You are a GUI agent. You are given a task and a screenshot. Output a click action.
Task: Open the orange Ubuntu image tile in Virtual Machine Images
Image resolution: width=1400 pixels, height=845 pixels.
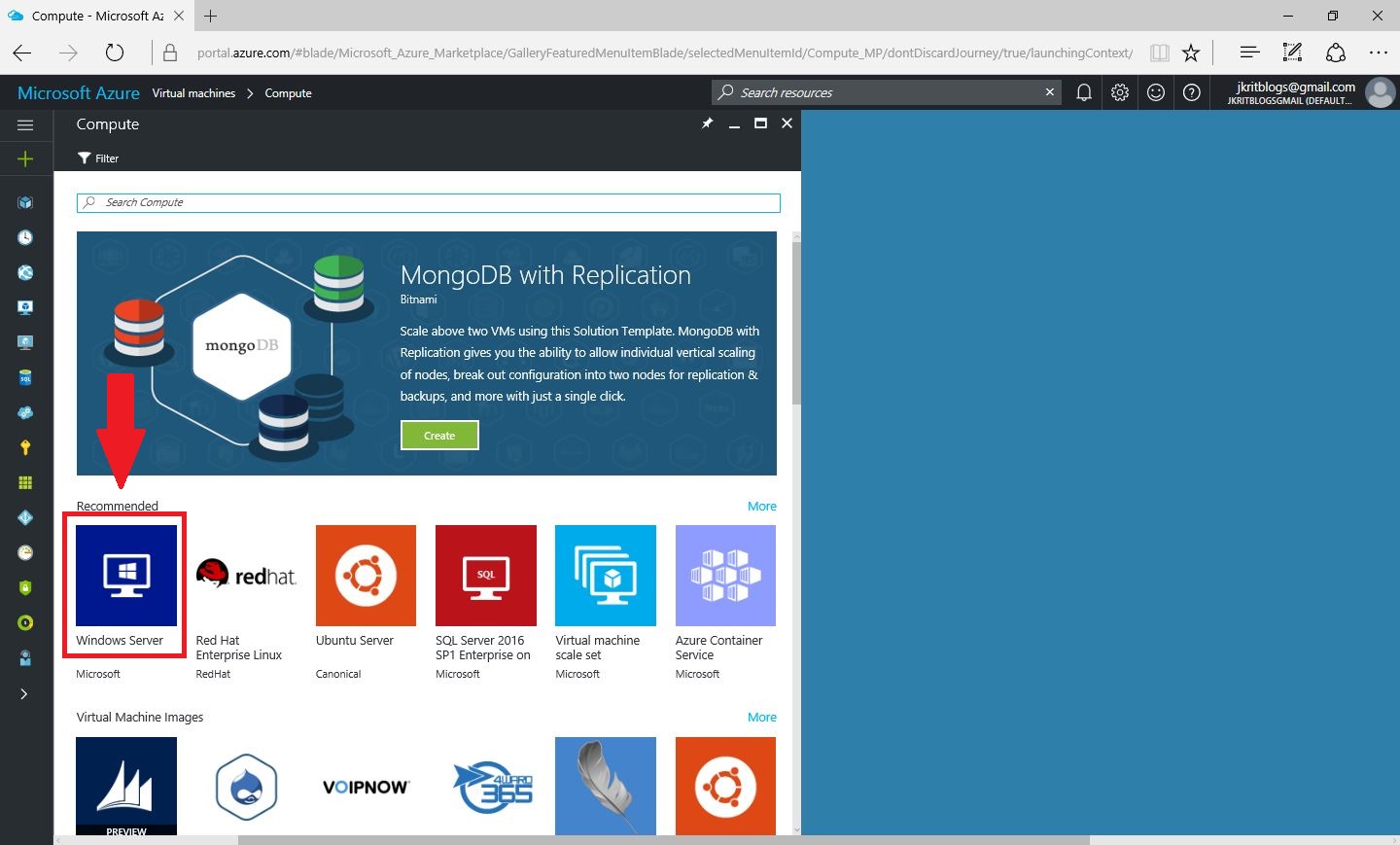(725, 786)
